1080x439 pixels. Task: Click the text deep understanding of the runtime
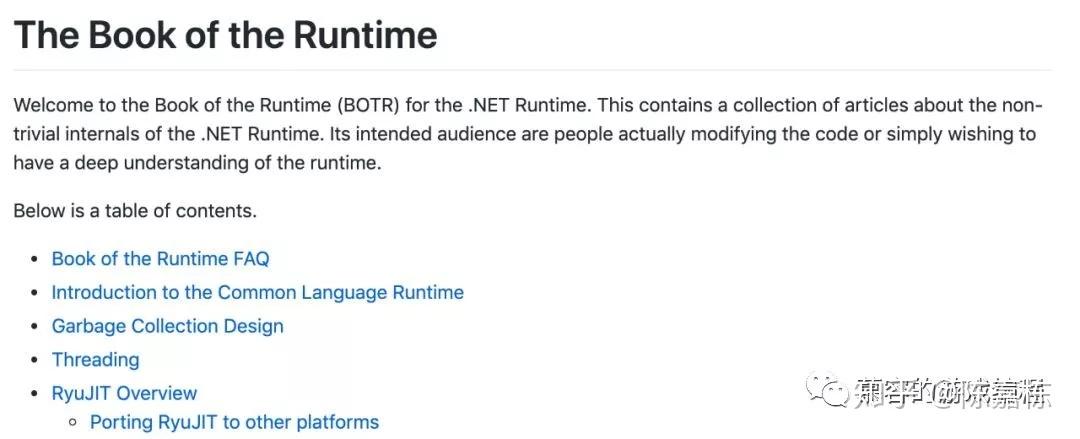coord(225,163)
